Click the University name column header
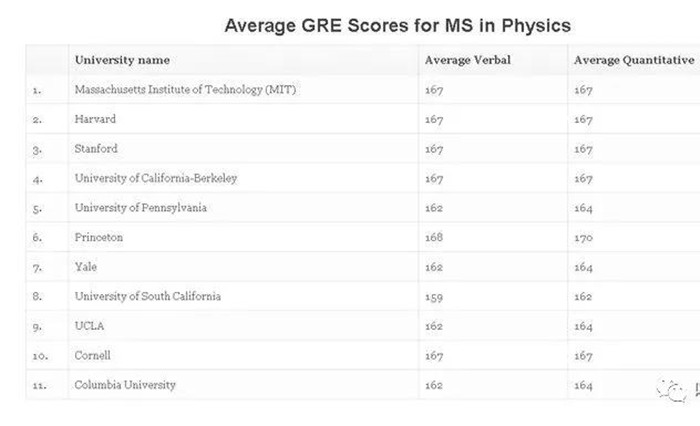 [122, 60]
